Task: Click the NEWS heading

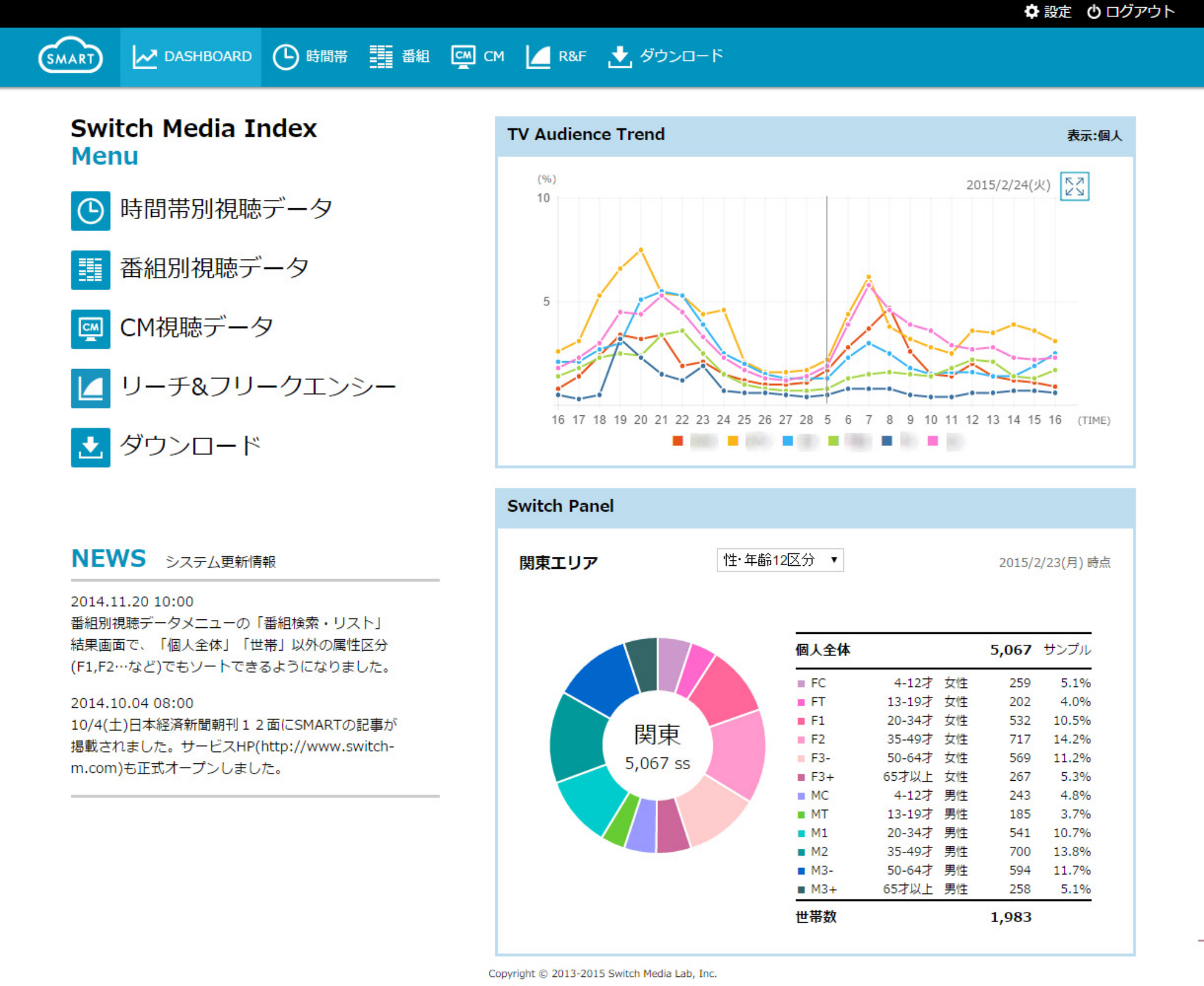Action: 108,558
